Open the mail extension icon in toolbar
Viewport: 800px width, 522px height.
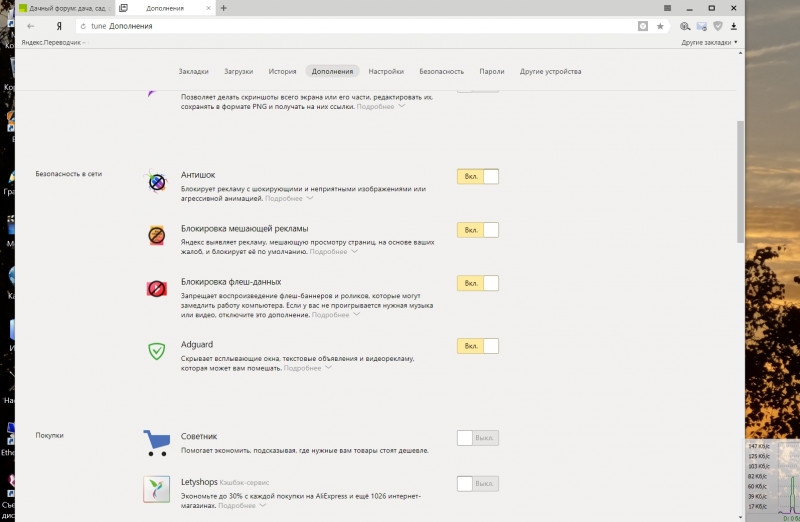click(702, 26)
